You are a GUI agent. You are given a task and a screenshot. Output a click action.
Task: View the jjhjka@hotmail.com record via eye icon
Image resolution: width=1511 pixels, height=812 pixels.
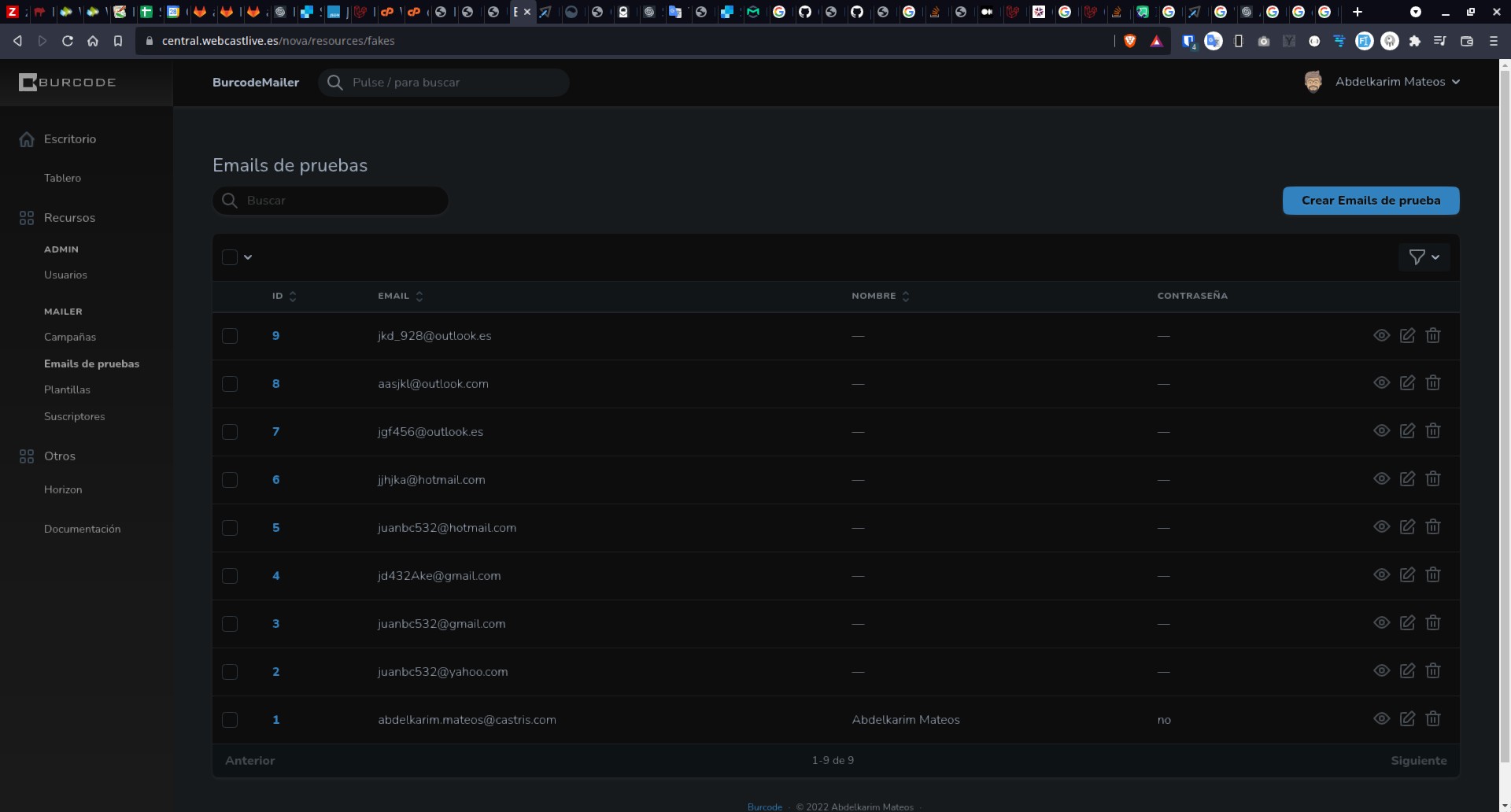click(1381, 478)
